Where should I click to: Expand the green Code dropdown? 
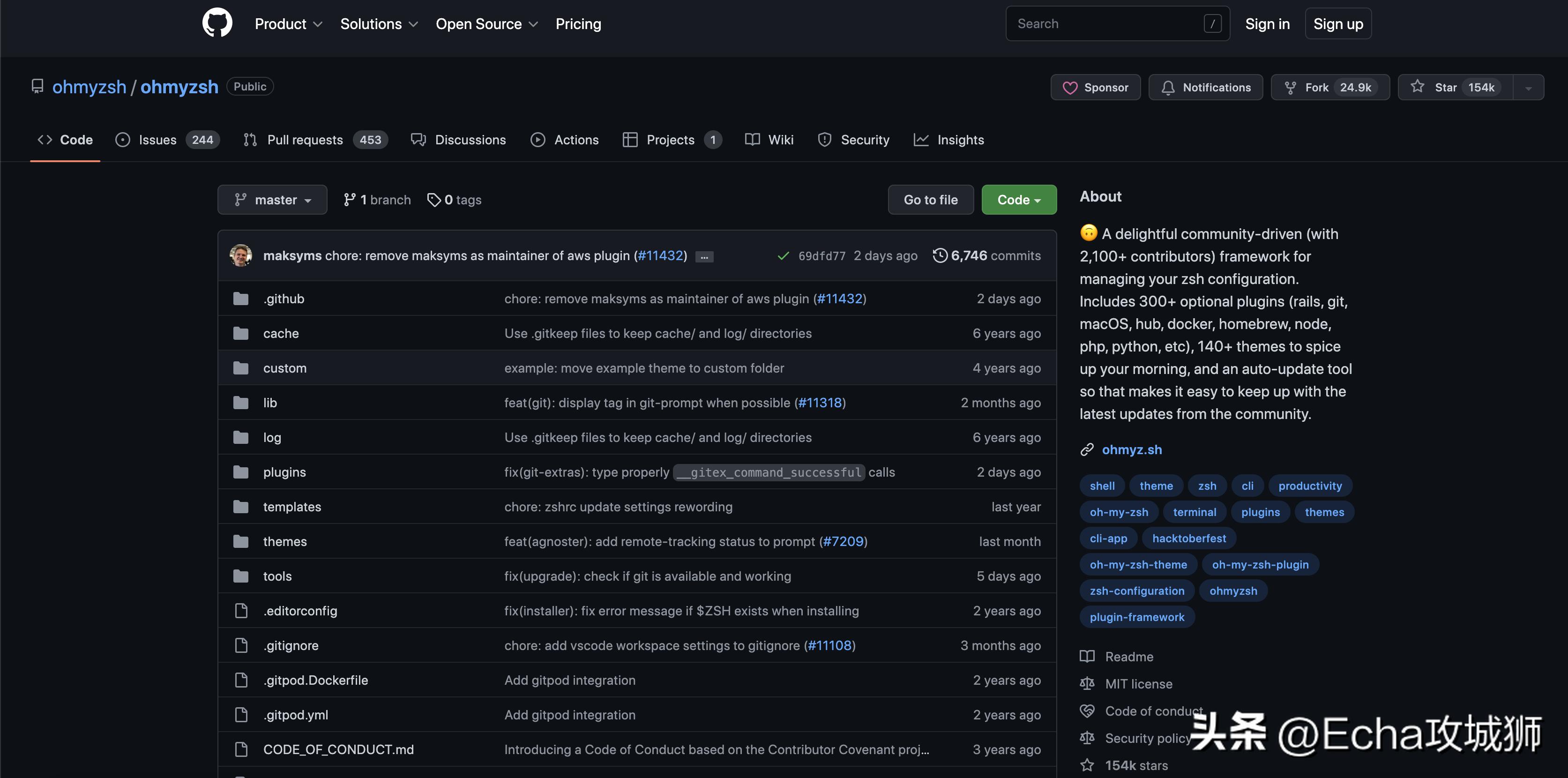point(1018,200)
